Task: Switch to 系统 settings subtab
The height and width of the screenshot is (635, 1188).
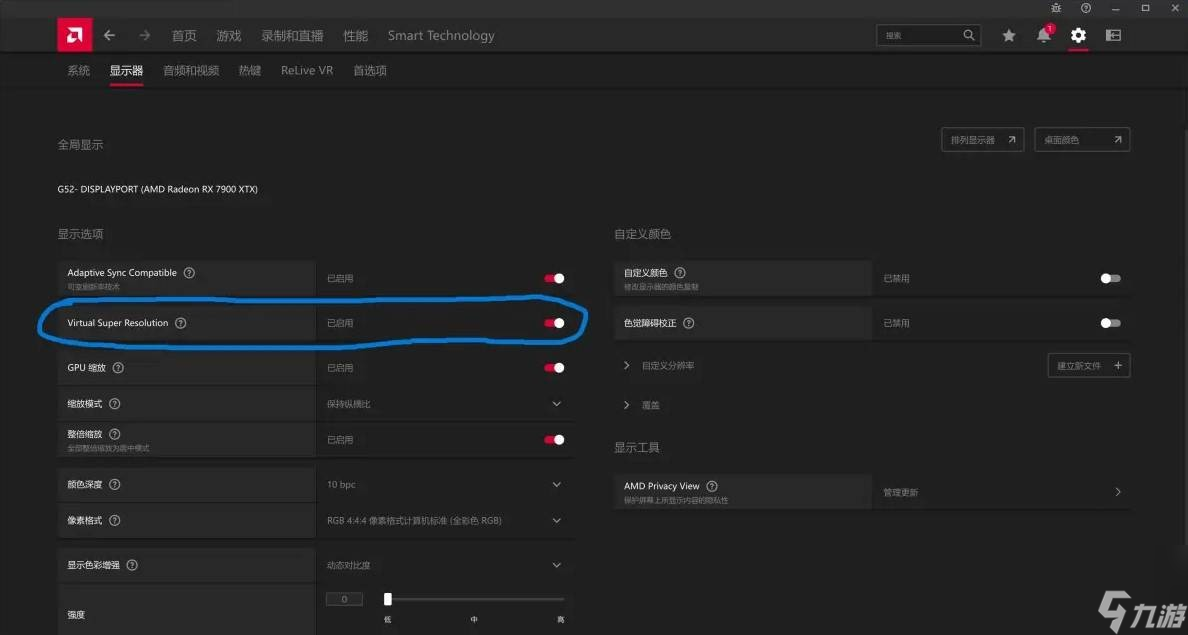Action: tap(79, 70)
